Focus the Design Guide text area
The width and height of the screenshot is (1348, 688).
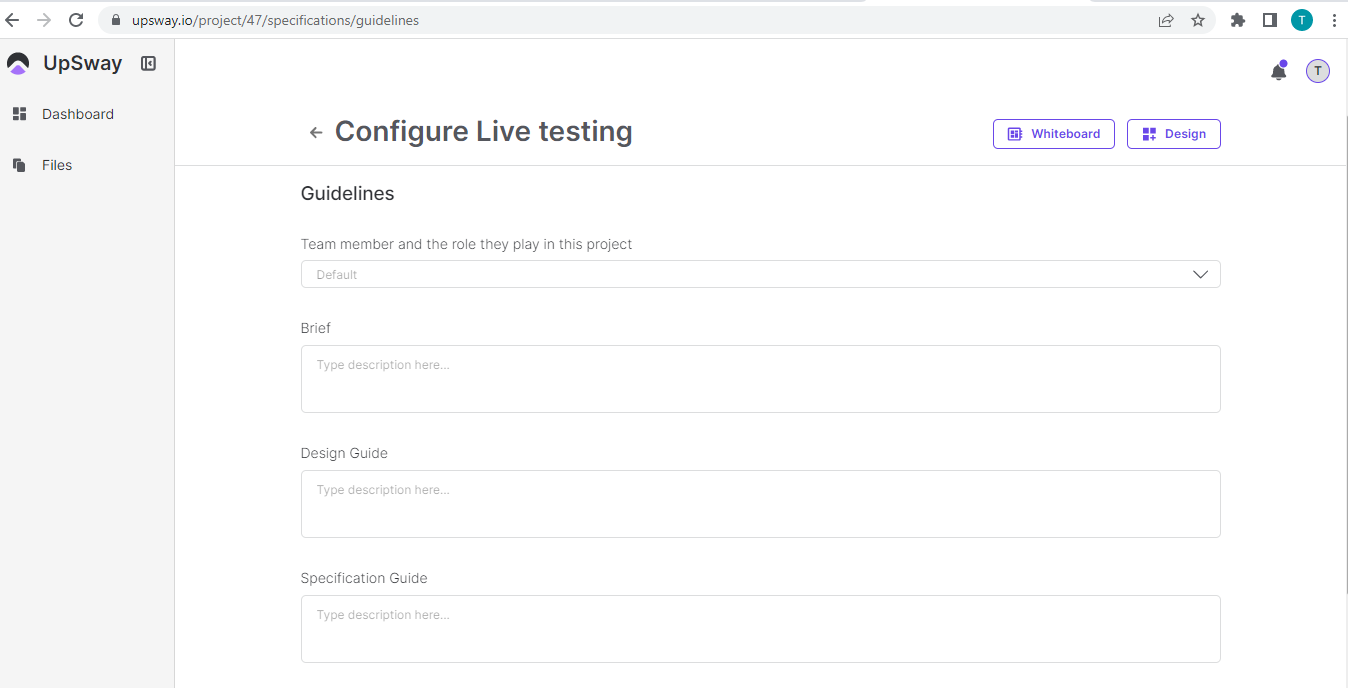coord(760,504)
